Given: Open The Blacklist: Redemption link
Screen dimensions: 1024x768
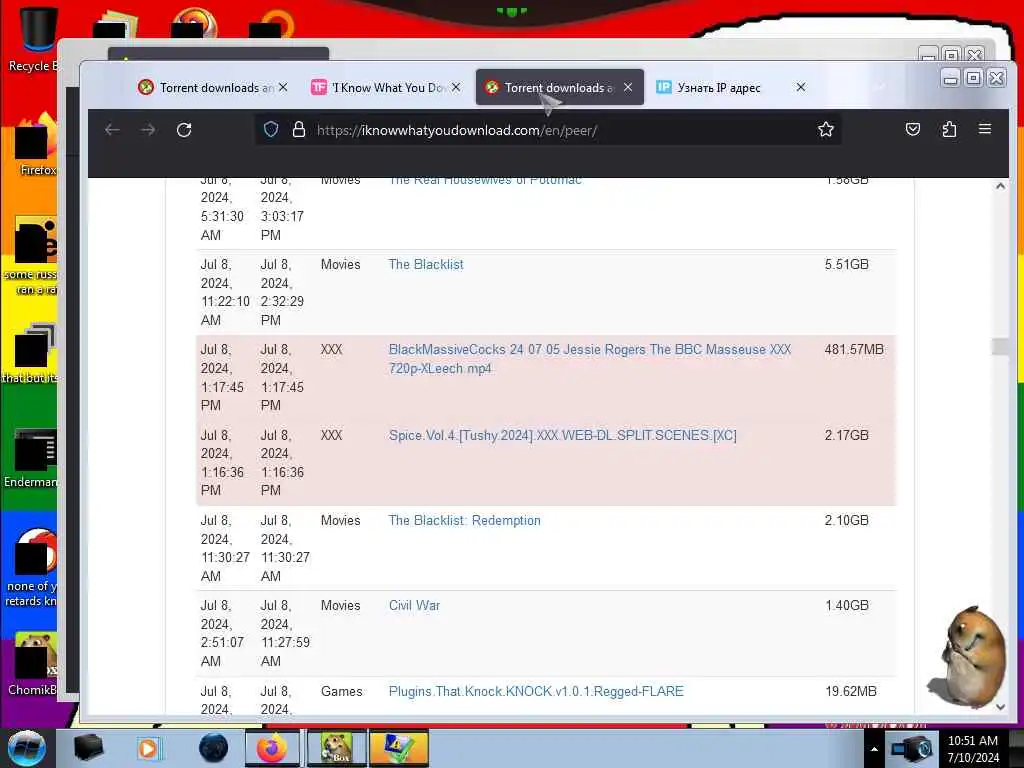Looking at the screenshot, I should click(464, 520).
